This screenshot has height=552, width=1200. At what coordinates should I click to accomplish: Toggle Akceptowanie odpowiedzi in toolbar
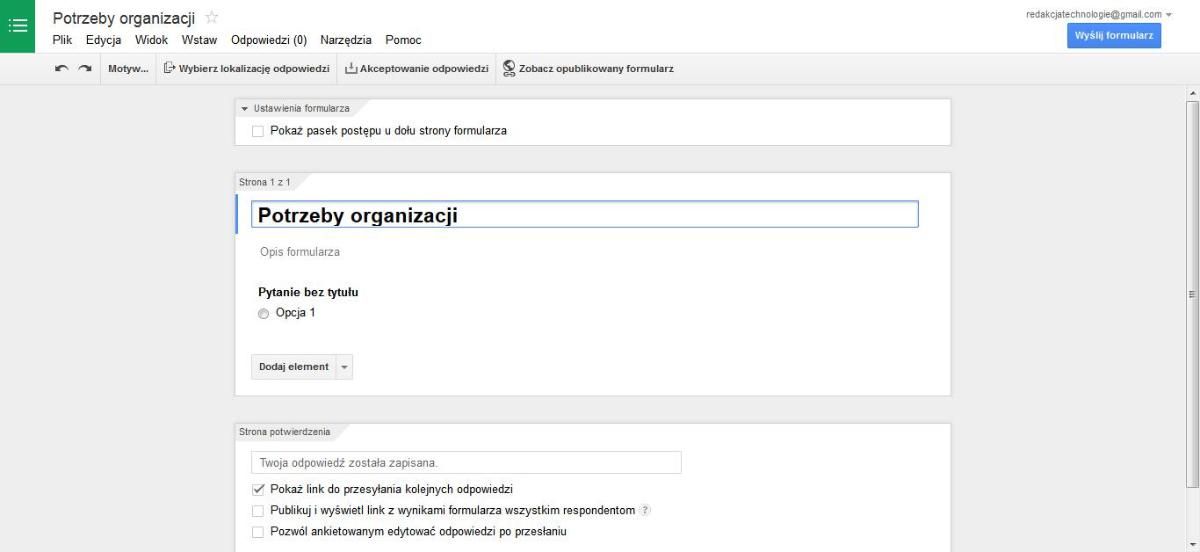[x=416, y=69]
